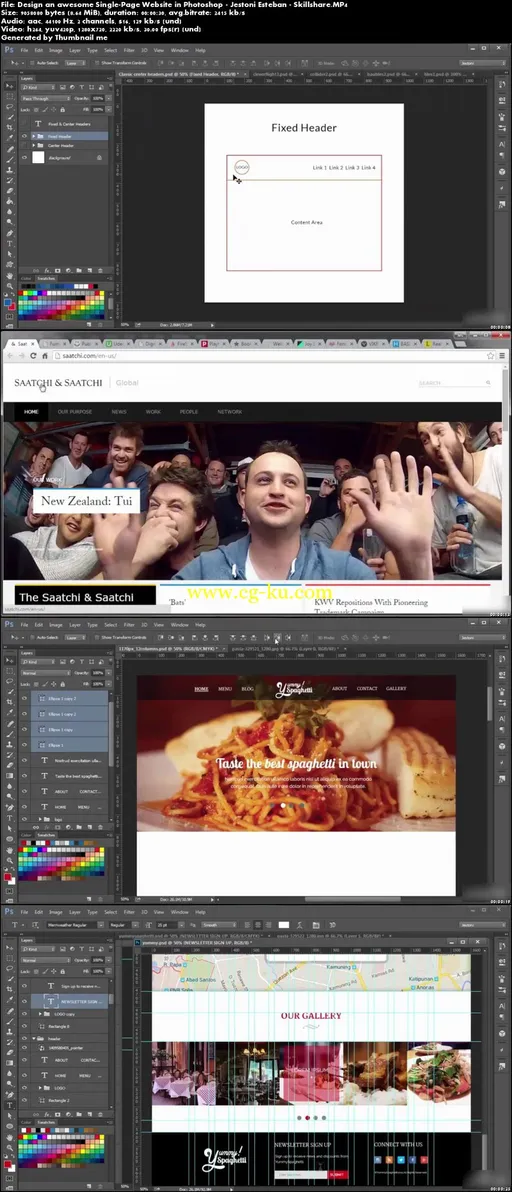The height and width of the screenshot is (1192, 512).
Task: Open Normal blend mode dropdown in spaghetti window
Action: 44,673
